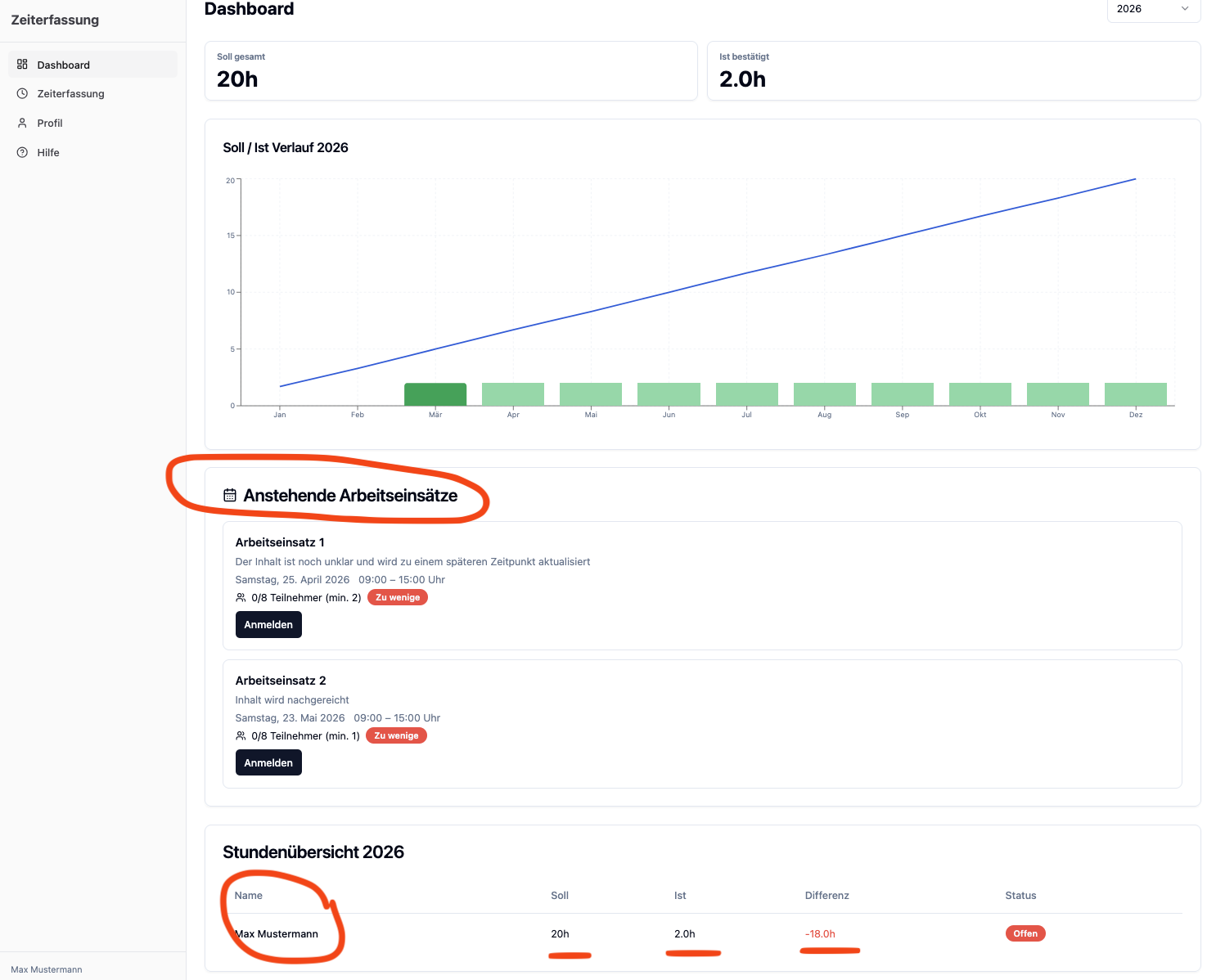Click the Dashboard grid icon in sidebar
Image resolution: width=1216 pixels, height=980 pixels.
click(x=22, y=65)
